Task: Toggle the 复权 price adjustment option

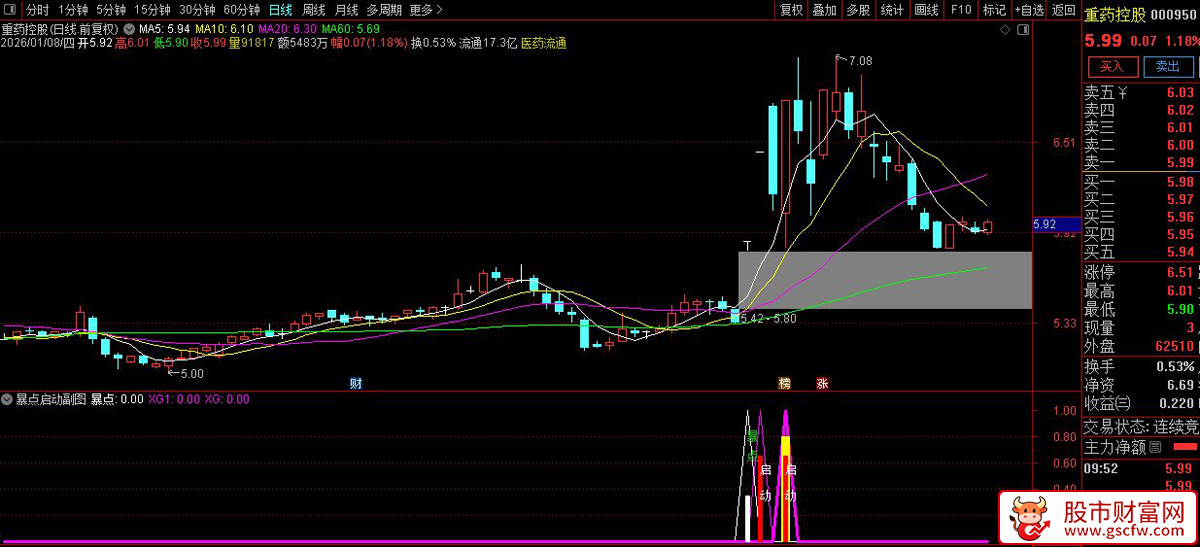Action: (x=791, y=10)
